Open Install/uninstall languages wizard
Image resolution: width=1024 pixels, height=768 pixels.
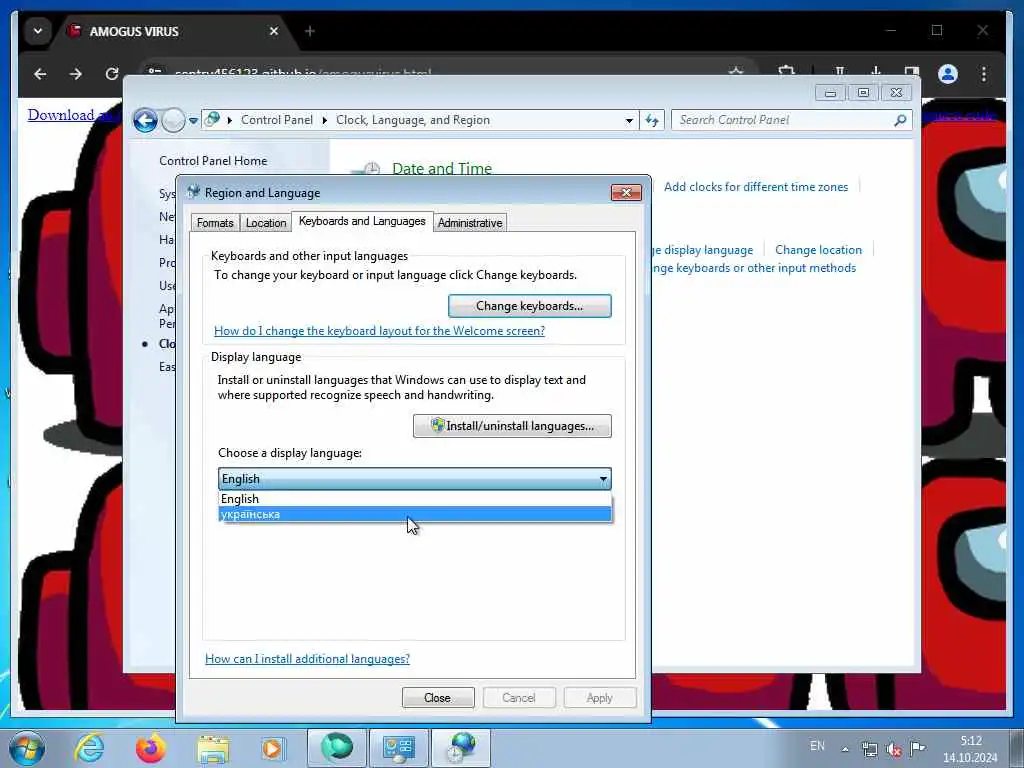click(512, 426)
